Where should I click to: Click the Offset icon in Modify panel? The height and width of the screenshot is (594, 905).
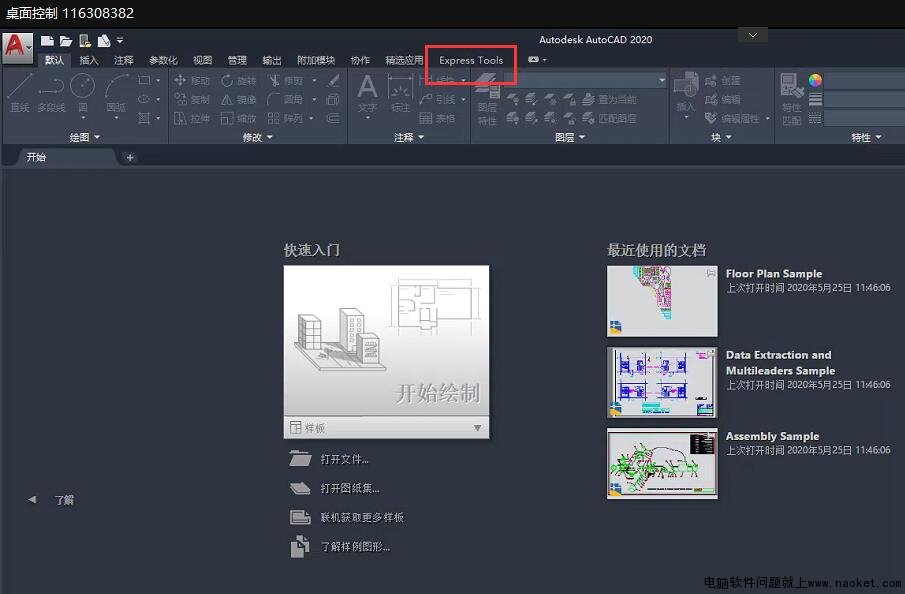click(x=333, y=118)
